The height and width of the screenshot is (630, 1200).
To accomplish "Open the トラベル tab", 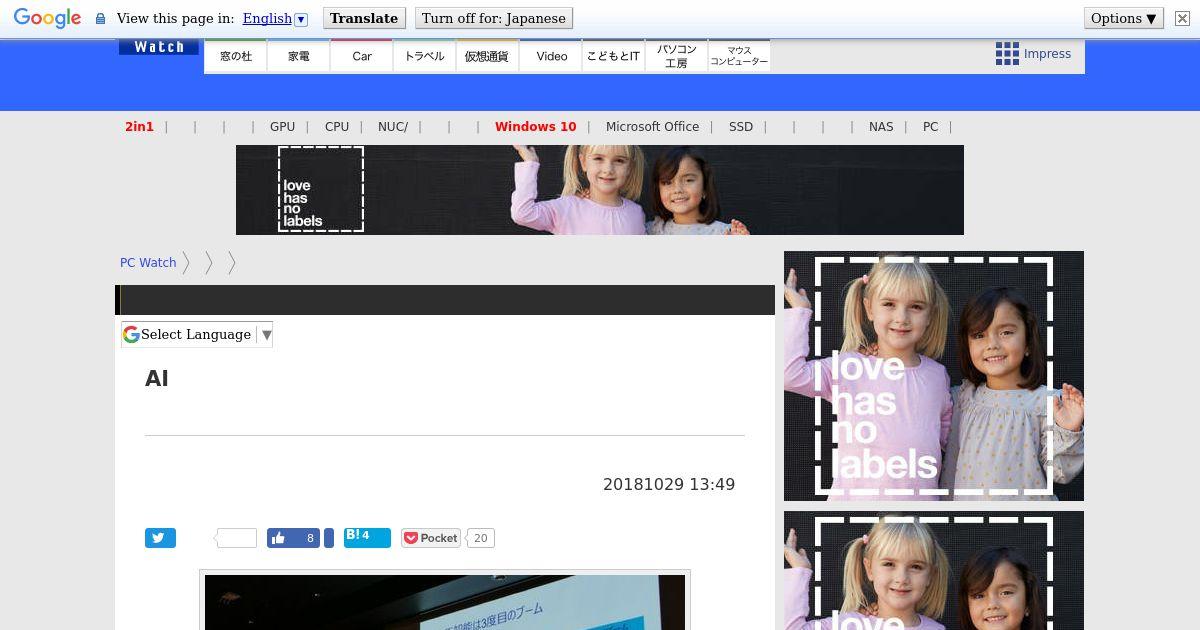I will [x=425, y=56].
